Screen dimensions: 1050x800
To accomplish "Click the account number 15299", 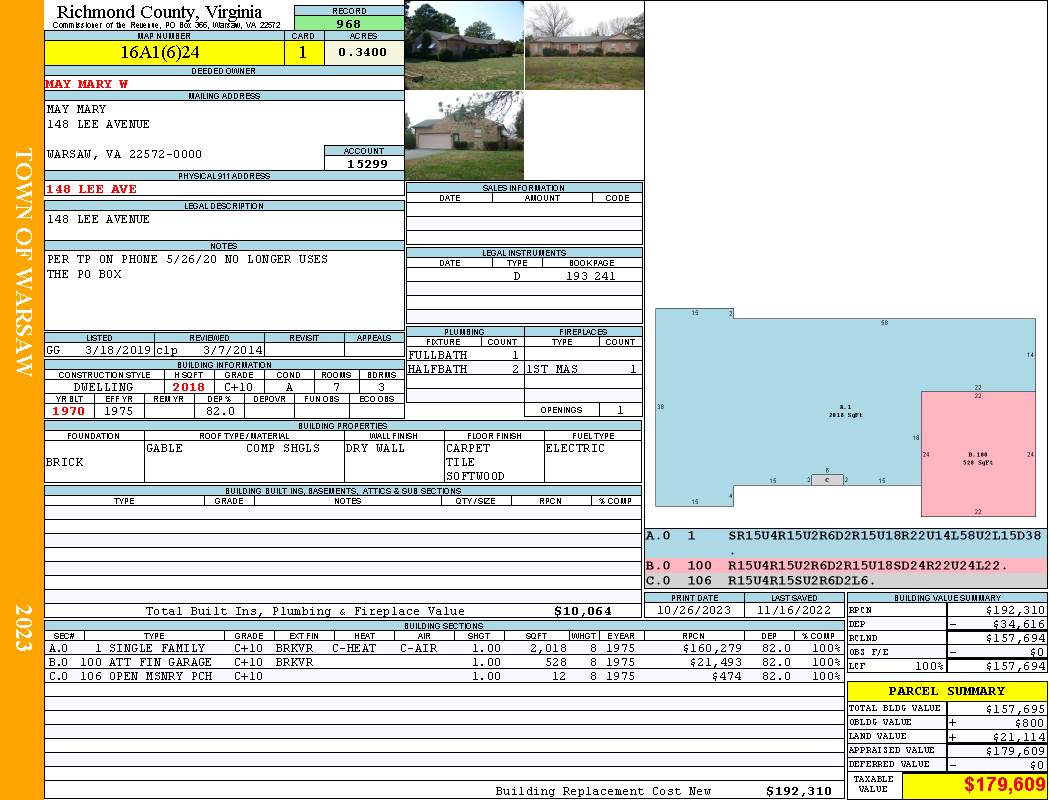I will coord(363,163).
